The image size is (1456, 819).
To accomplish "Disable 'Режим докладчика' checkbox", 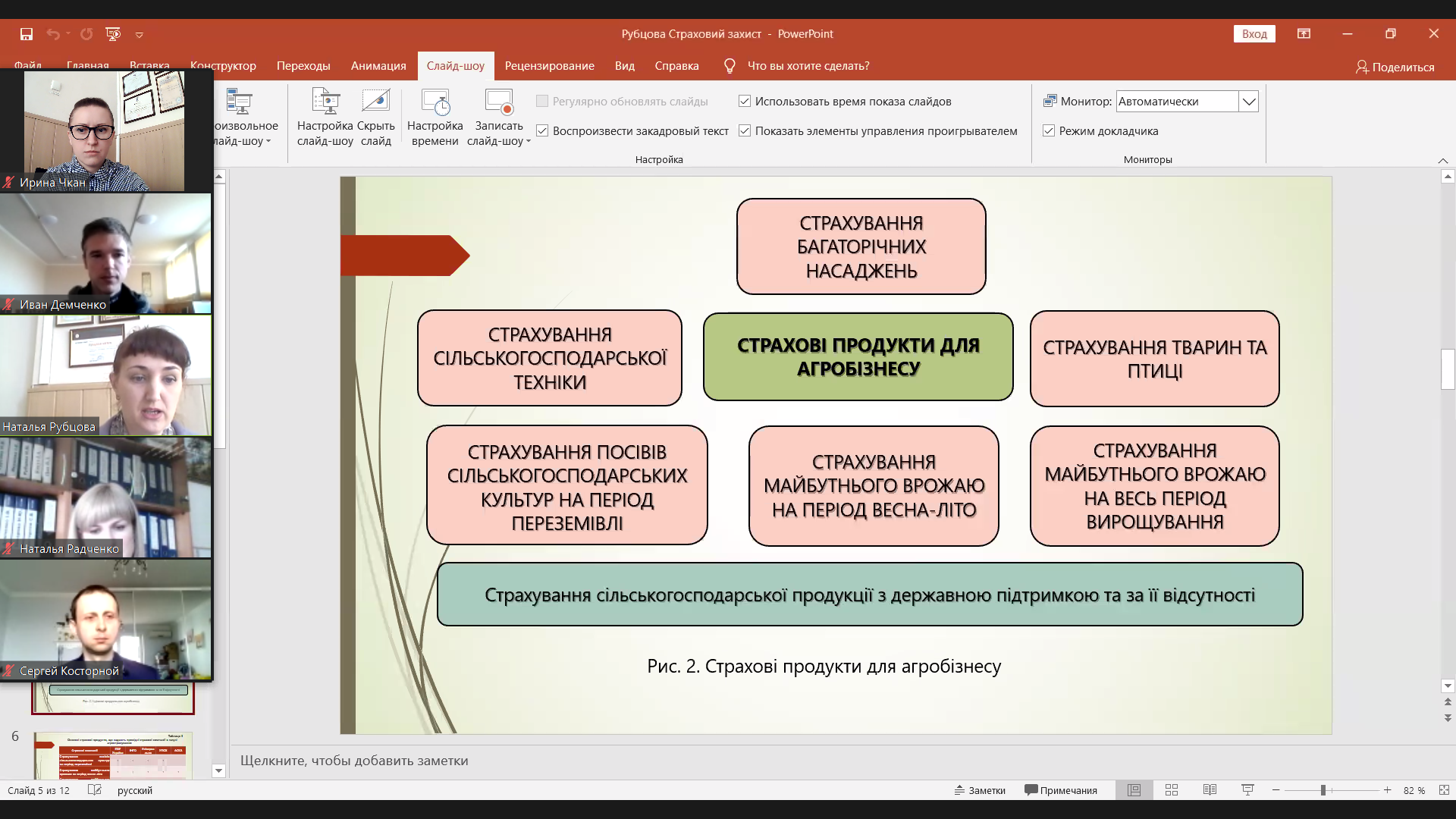I will tap(1049, 130).
